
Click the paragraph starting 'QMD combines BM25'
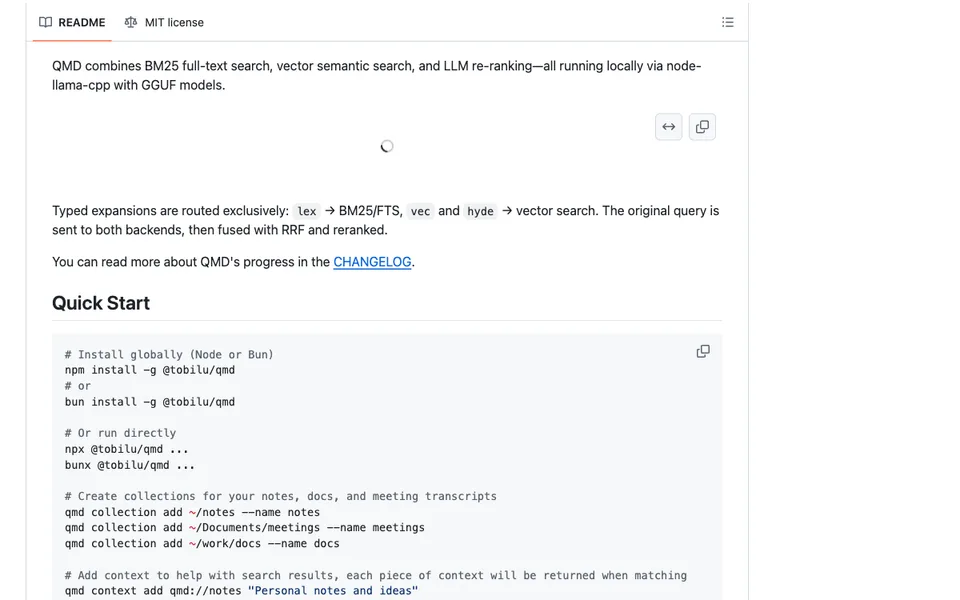[x=377, y=75]
